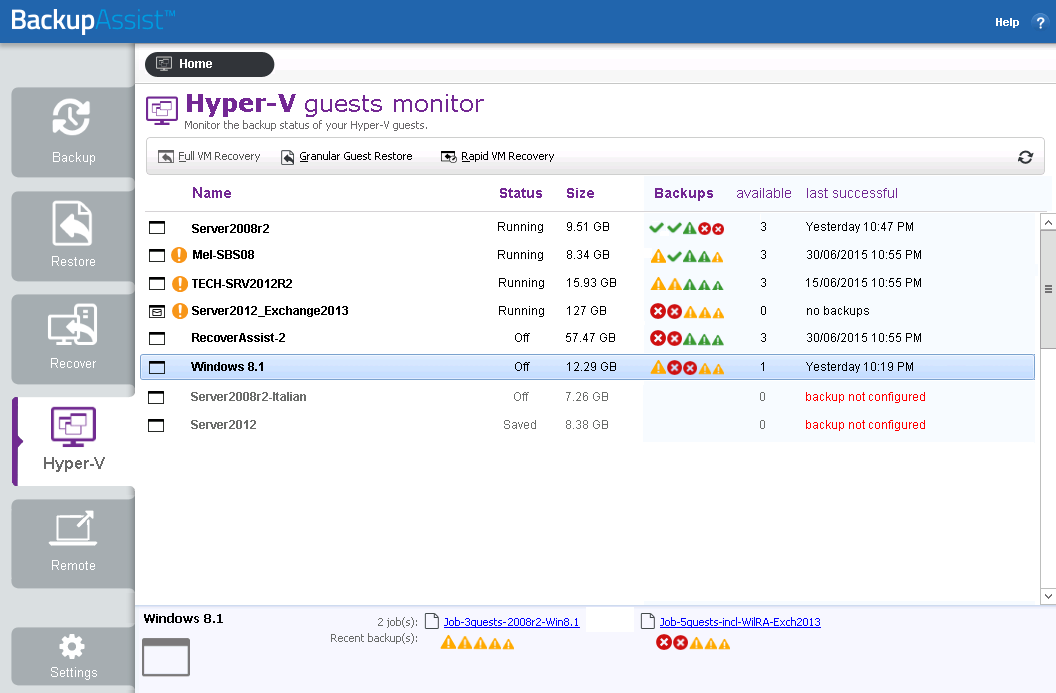Start Rapid VM Recovery
The image size is (1056, 693).
[x=497, y=156]
